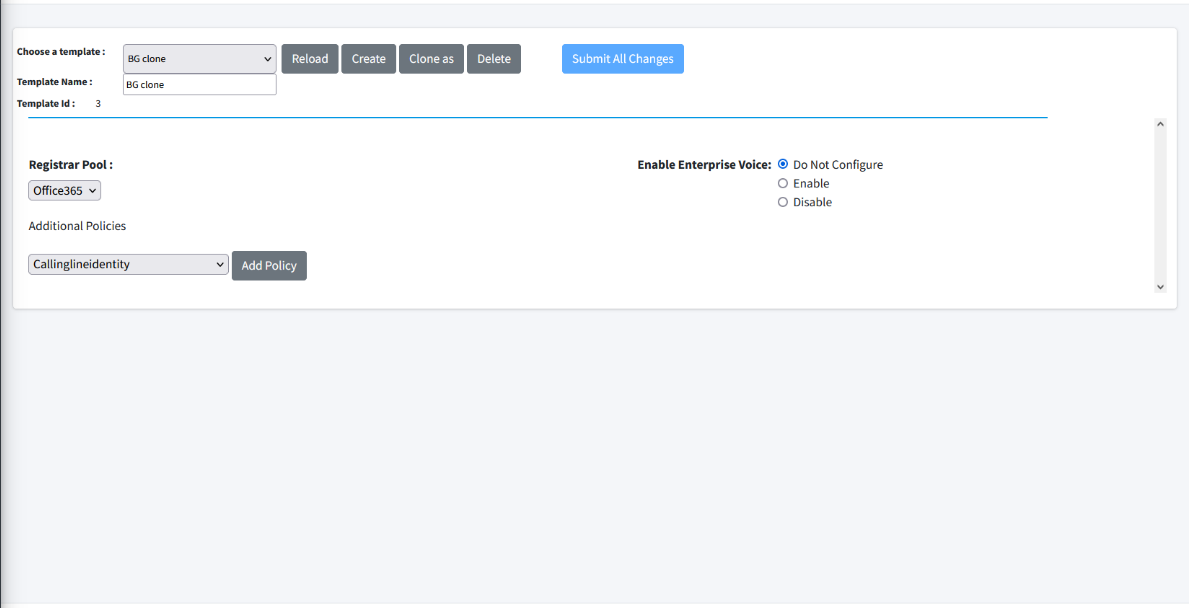The height and width of the screenshot is (608, 1189).
Task: Click the vertical scrollbar track
Action: 1160,205
